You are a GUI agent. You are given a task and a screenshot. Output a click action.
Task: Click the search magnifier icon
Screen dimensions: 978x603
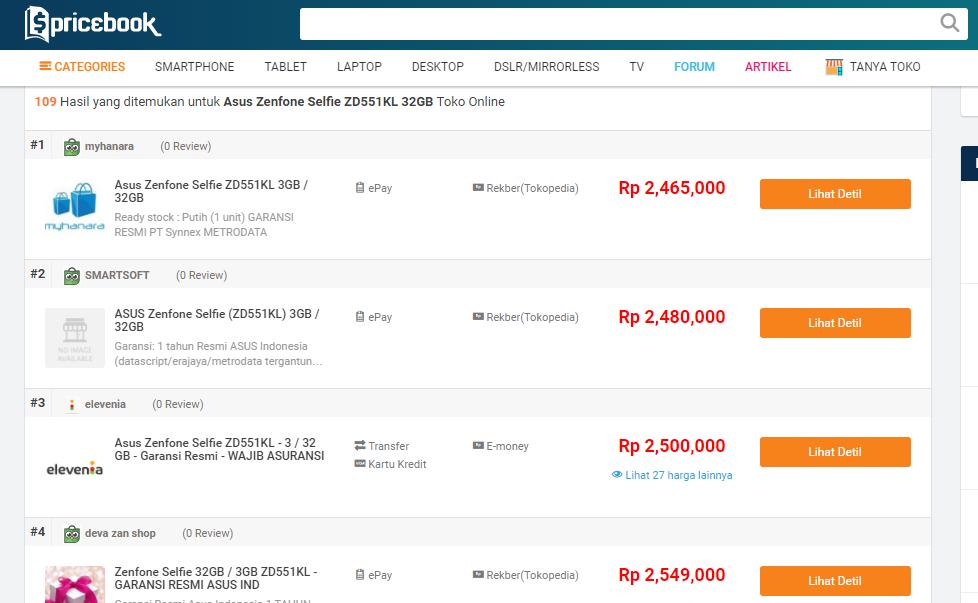click(949, 24)
